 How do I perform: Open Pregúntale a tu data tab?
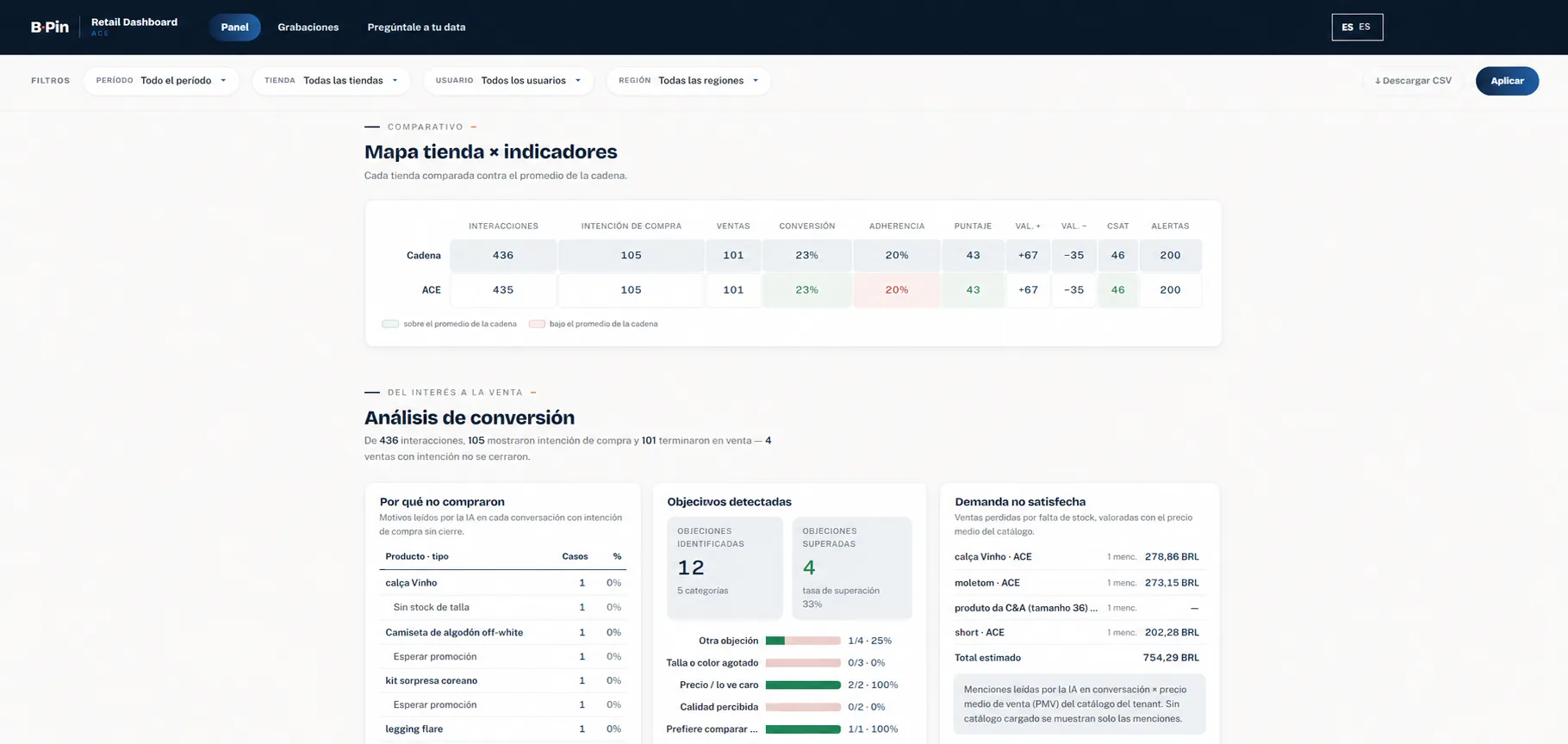point(416,27)
